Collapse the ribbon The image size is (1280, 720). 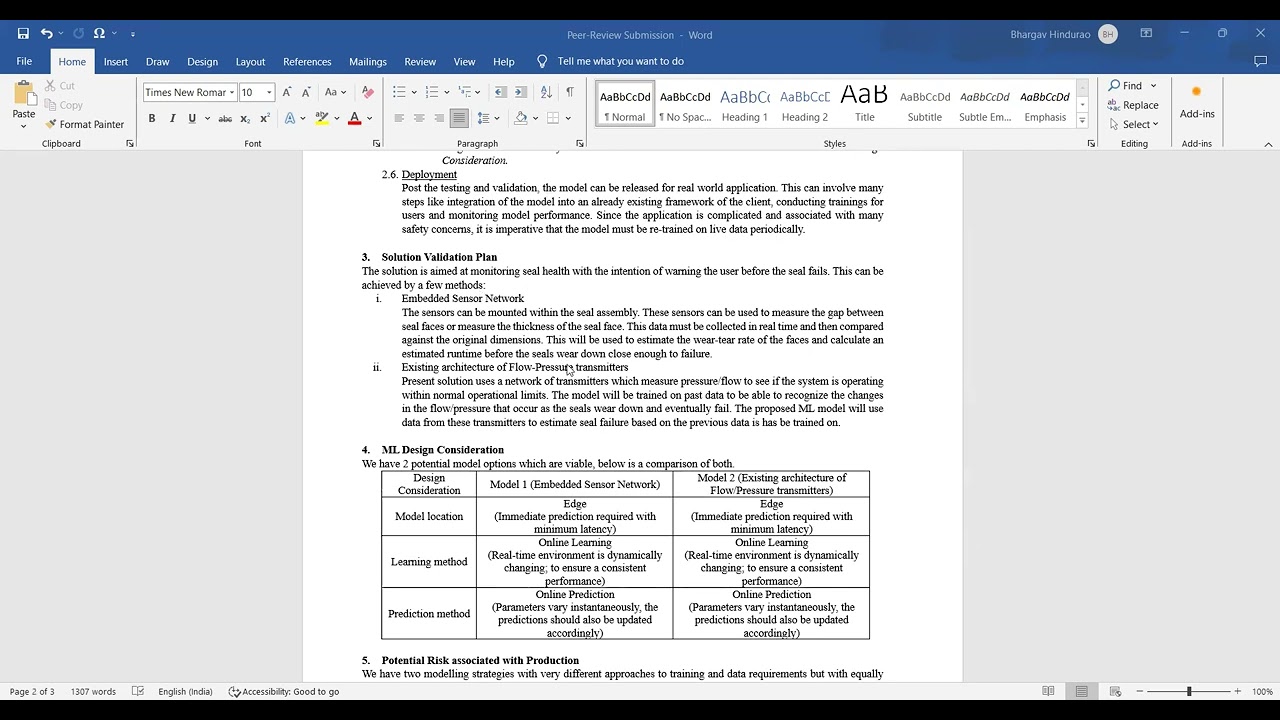(x=1268, y=144)
